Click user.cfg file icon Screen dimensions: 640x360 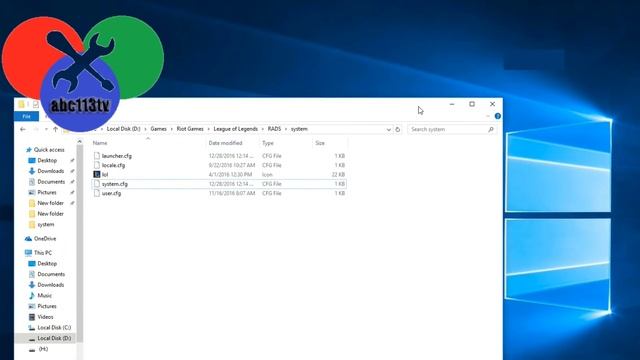point(97,193)
